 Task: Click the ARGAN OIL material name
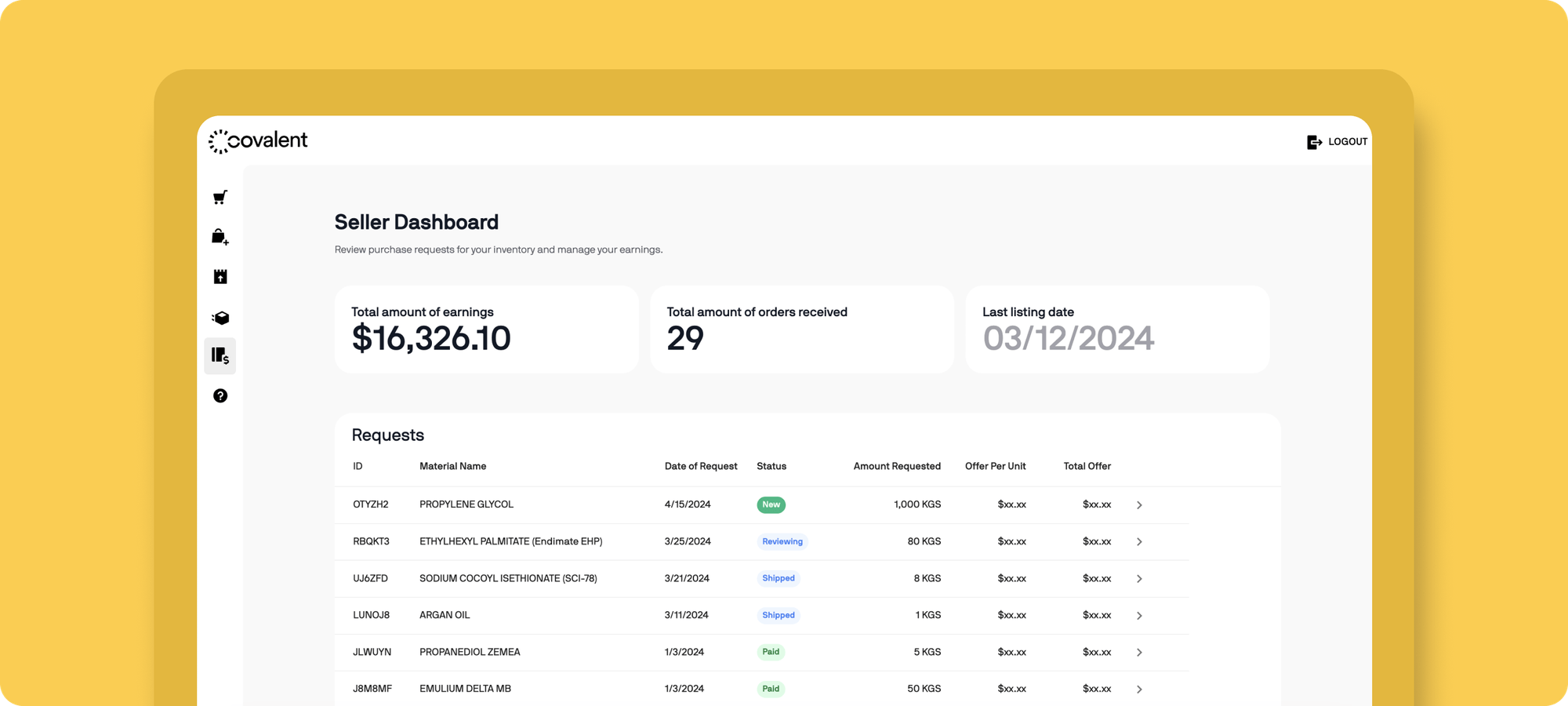point(445,616)
